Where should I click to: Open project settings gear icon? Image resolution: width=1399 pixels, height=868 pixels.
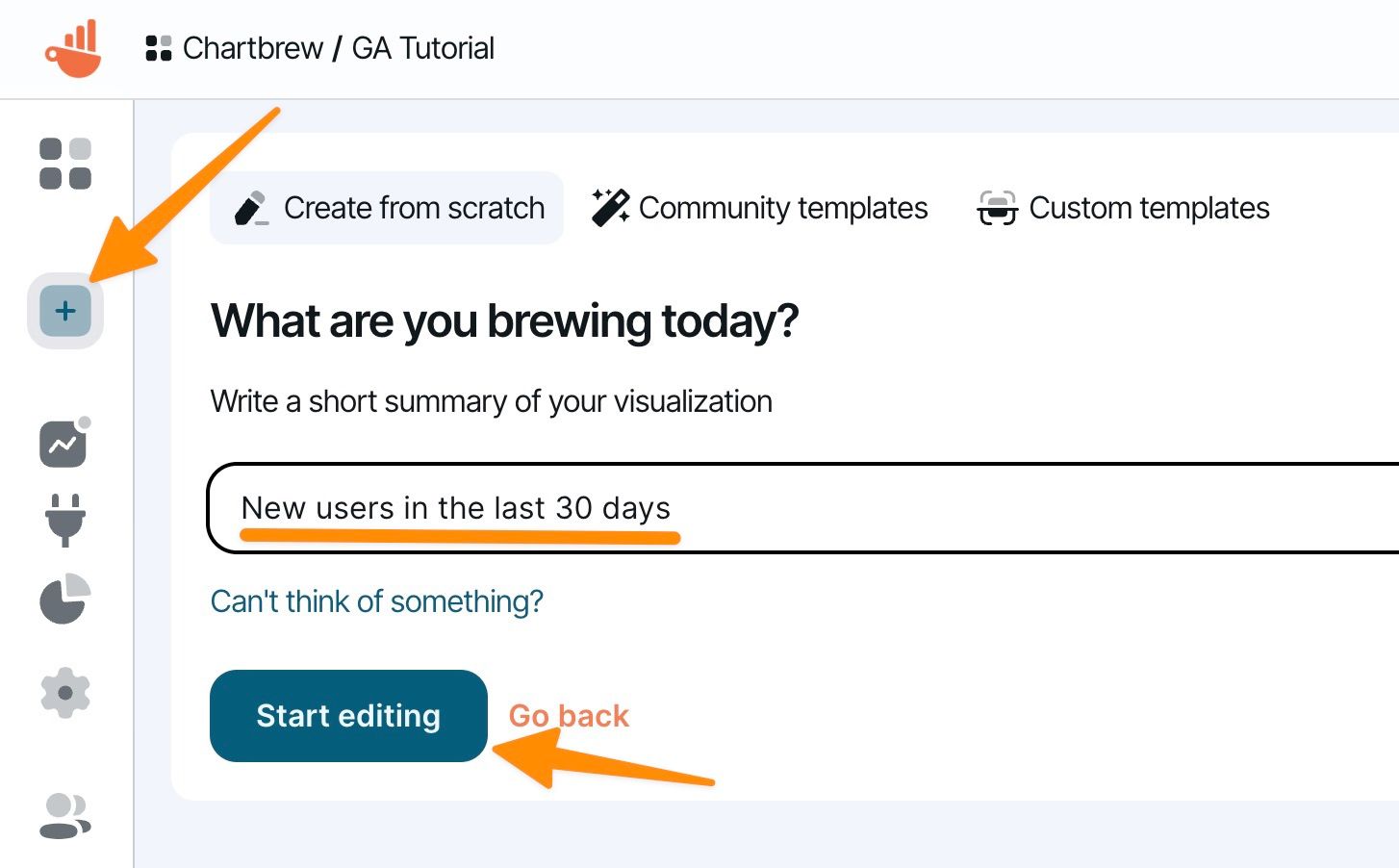click(x=65, y=693)
